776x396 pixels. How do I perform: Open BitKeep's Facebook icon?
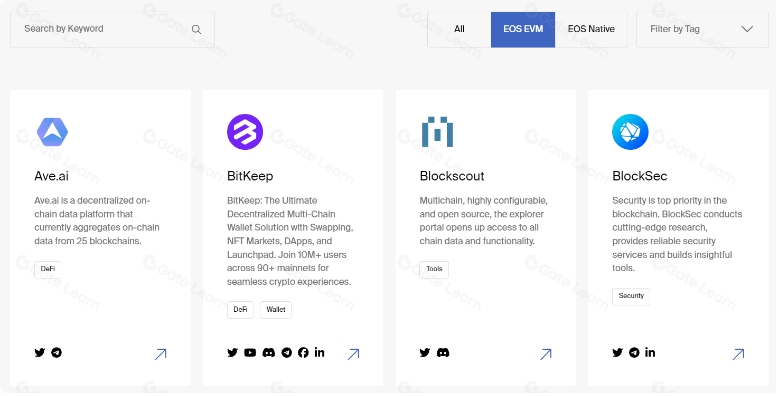pyautogui.click(x=303, y=352)
